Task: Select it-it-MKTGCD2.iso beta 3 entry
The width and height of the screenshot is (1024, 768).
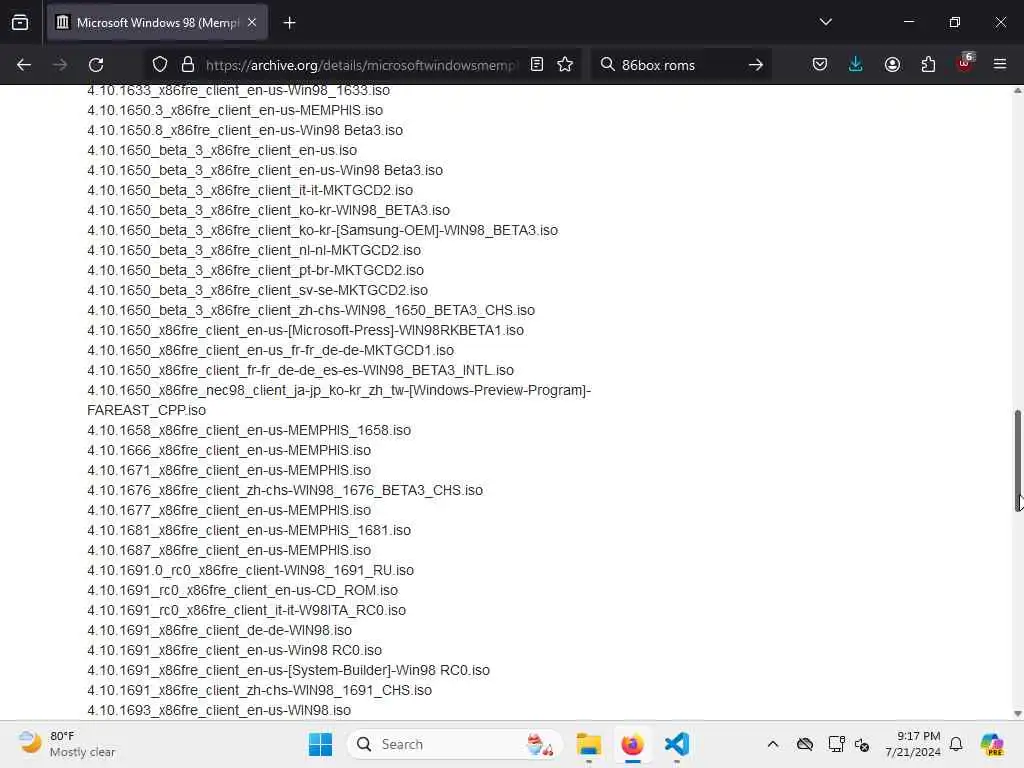Action: click(x=250, y=191)
